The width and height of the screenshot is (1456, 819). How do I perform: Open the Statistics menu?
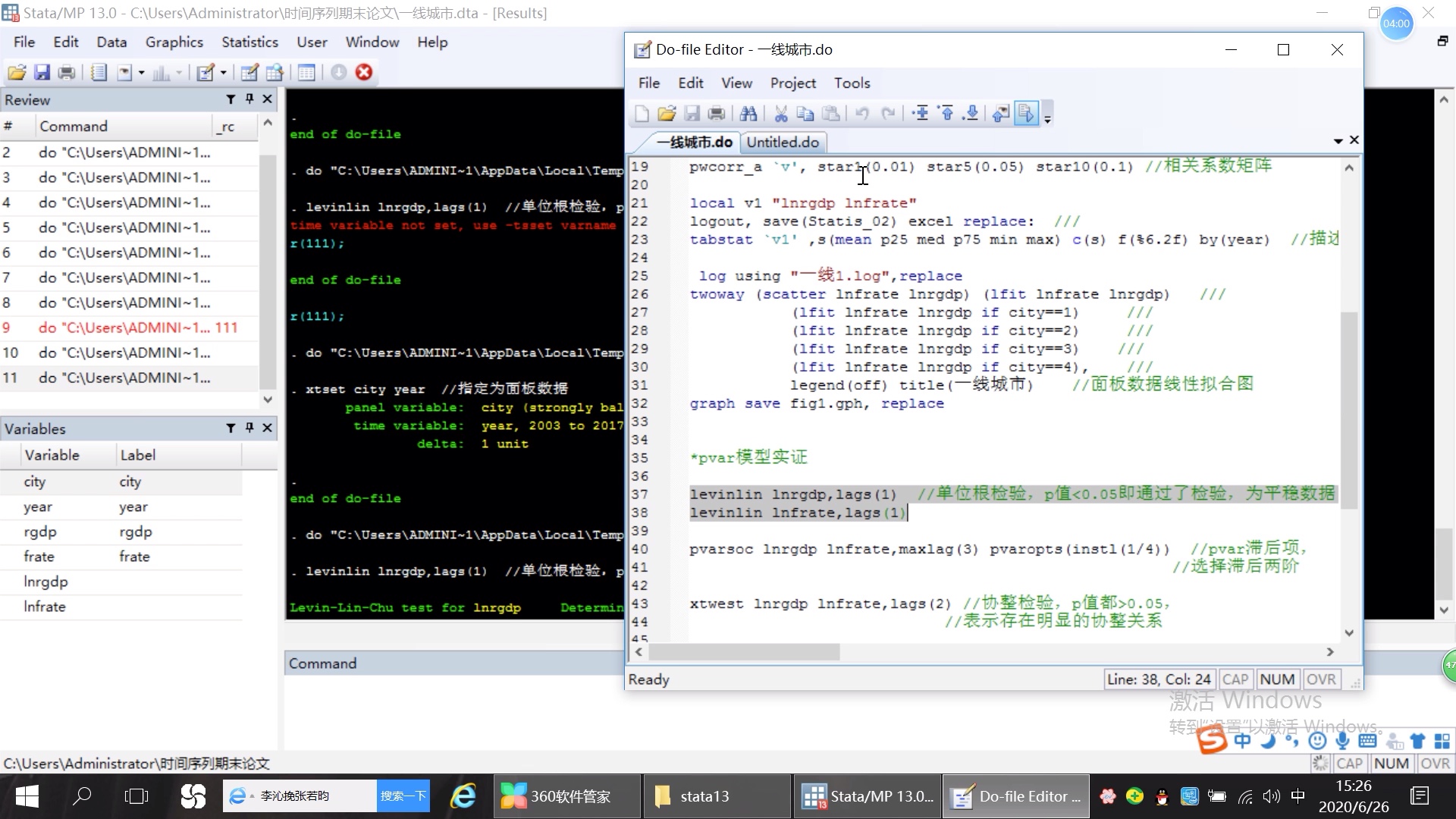point(249,42)
